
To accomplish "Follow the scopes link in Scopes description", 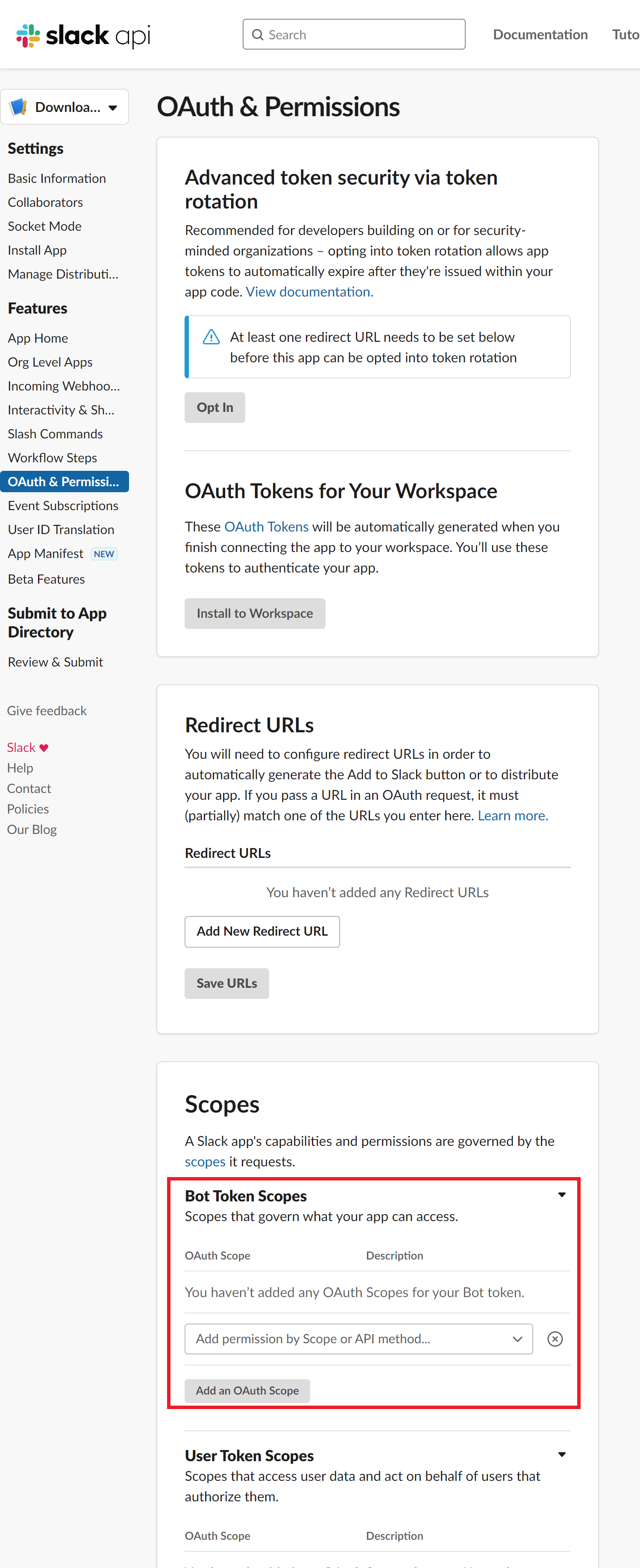I will (205, 1162).
